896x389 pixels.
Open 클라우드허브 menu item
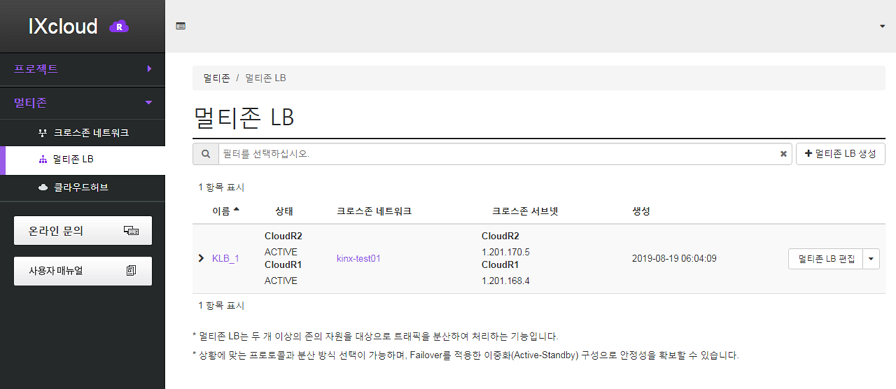point(82,188)
